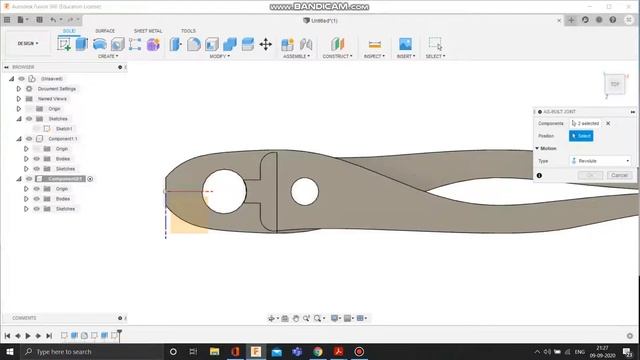Undo the last action
640x360 pixels.
[x=53, y=20]
